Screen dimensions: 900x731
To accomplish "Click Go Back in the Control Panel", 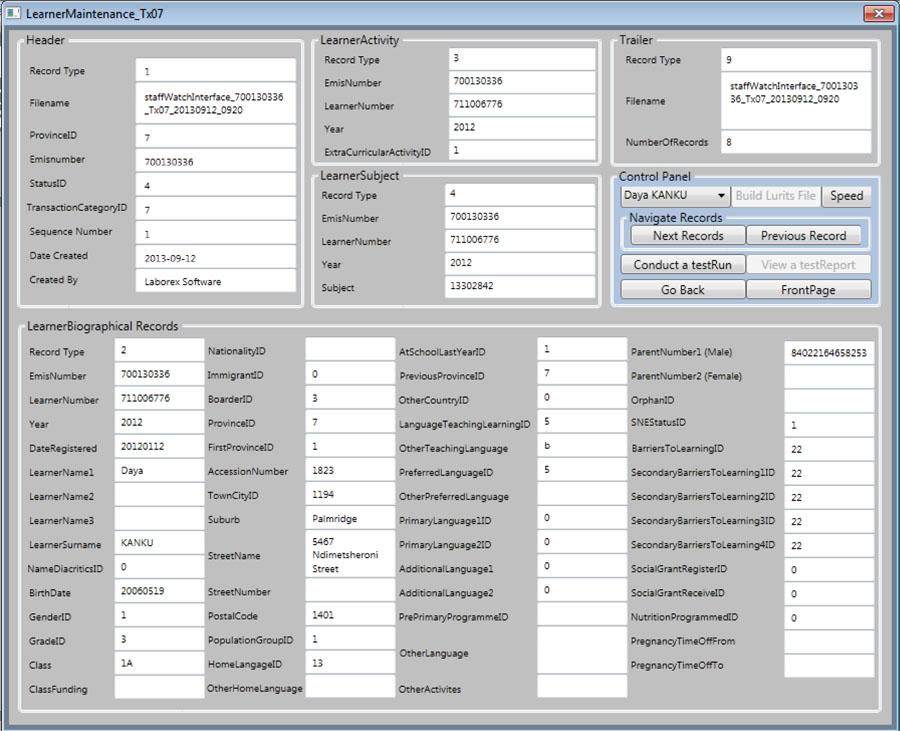I will click(x=684, y=289).
